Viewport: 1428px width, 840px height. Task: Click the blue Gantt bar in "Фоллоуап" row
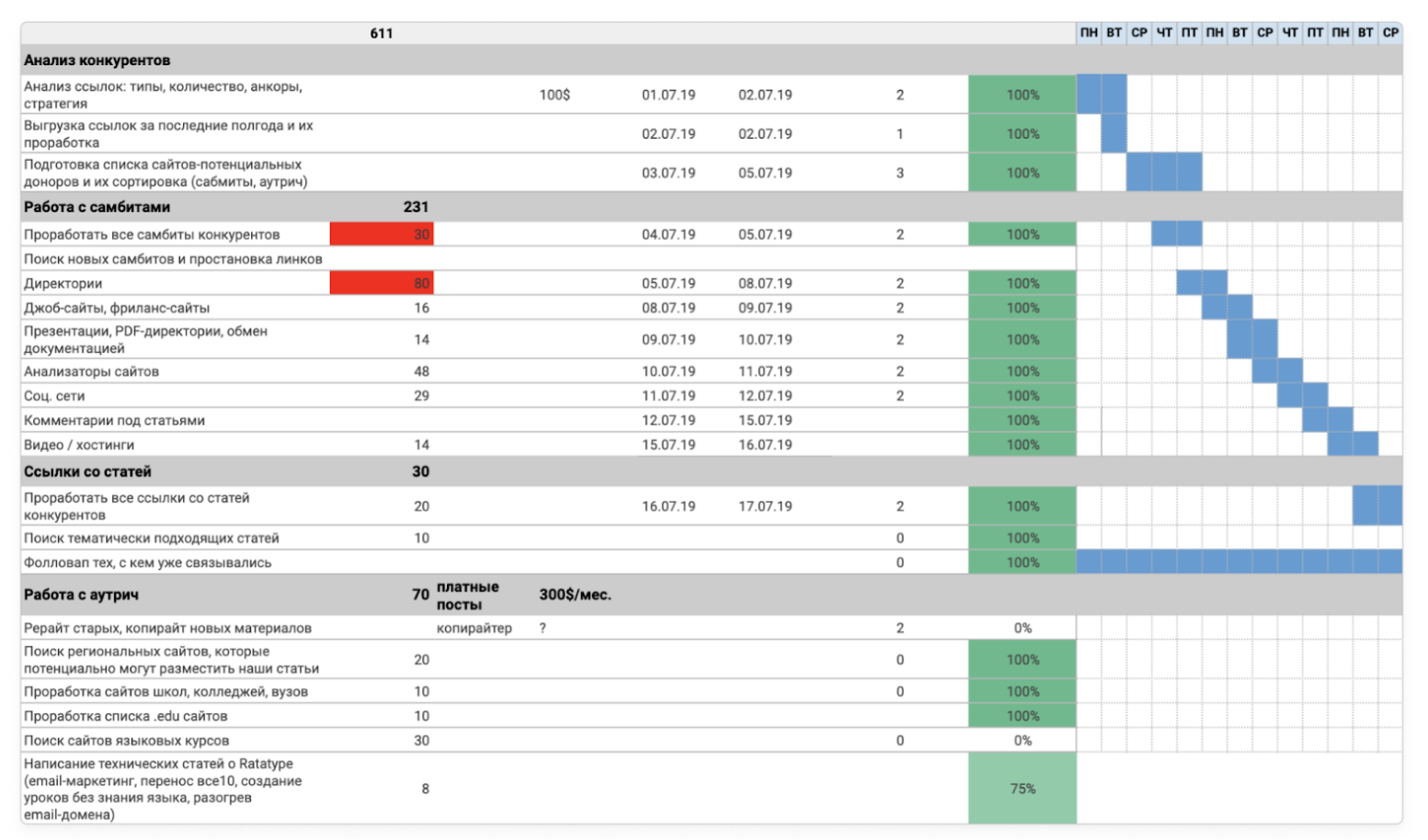(1239, 562)
